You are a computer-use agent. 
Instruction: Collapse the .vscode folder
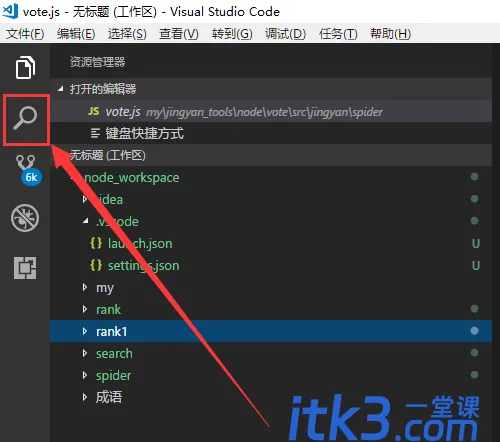[x=86, y=221]
